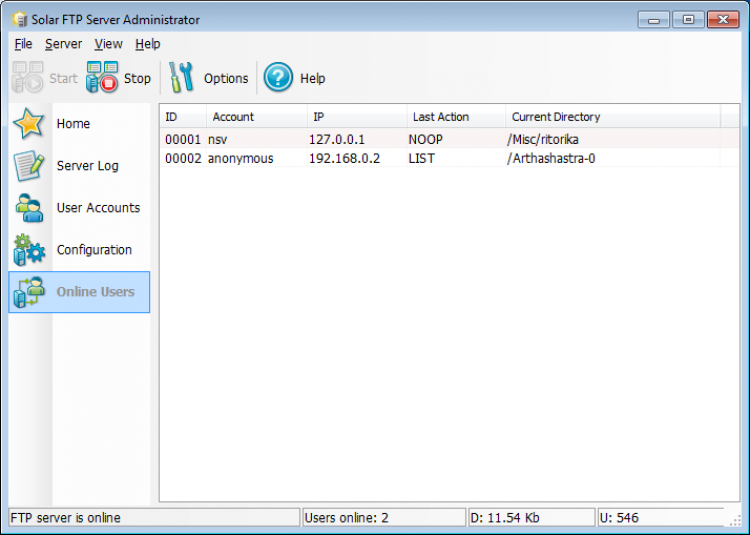Screen dimensions: 750x535
Task: Open the Server menu
Action: [x=63, y=44]
